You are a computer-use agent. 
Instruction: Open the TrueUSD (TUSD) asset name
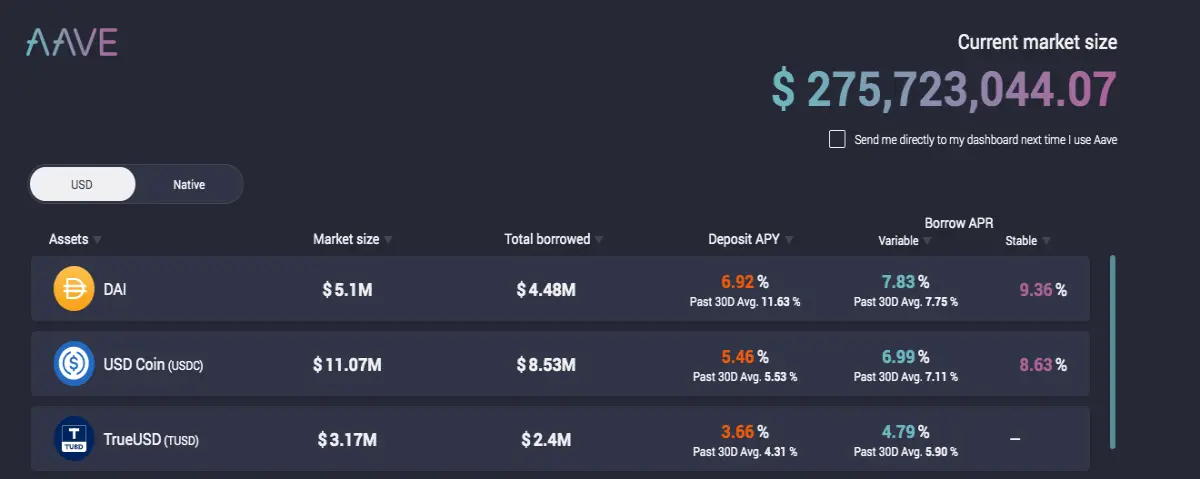pos(151,438)
